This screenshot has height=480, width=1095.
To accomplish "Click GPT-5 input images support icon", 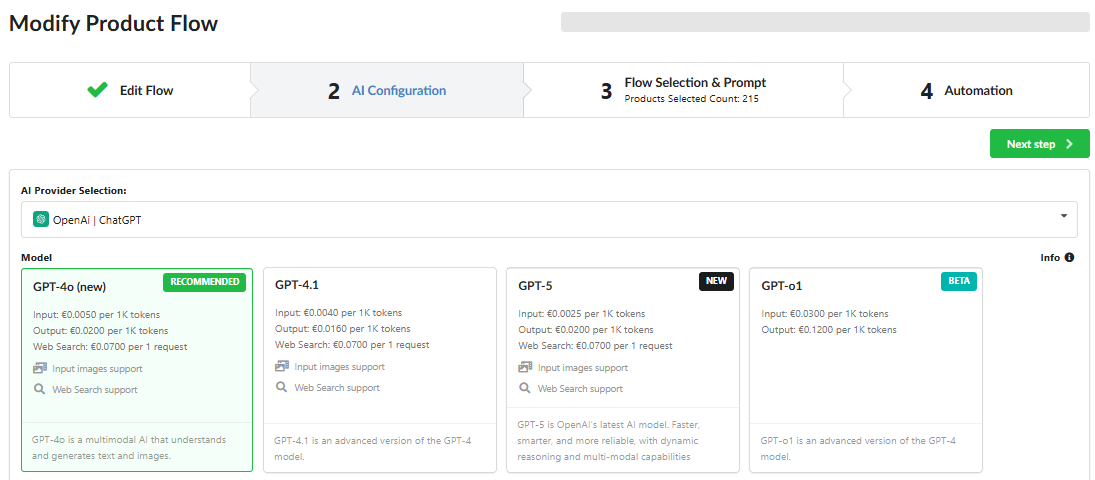I will [525, 367].
